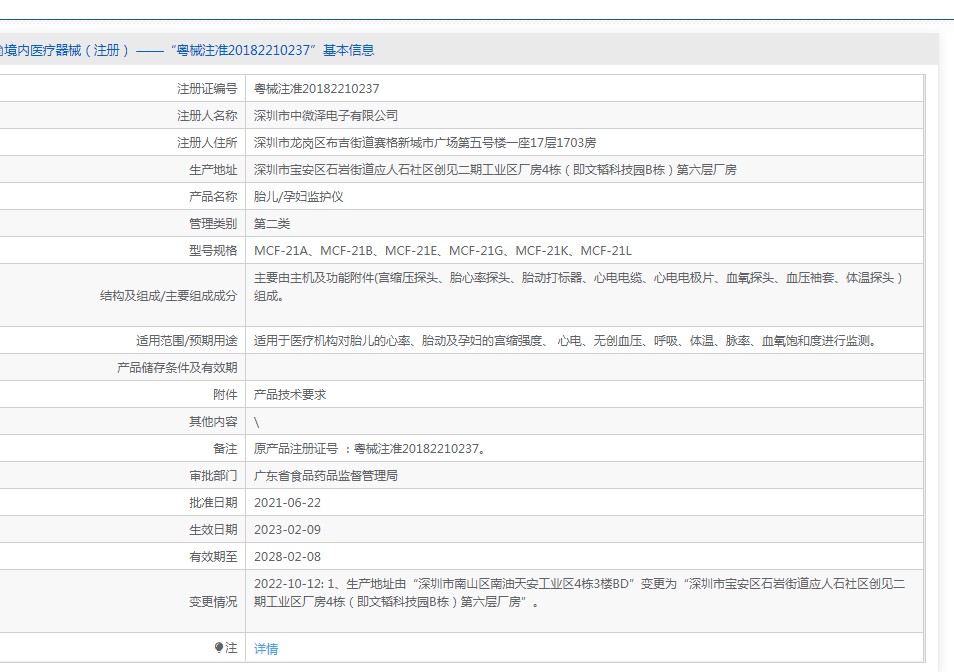Image resolution: width=954 pixels, height=672 pixels.
Task: Click registrant name 深圳市中微泽电子有限公司
Action: [326, 116]
